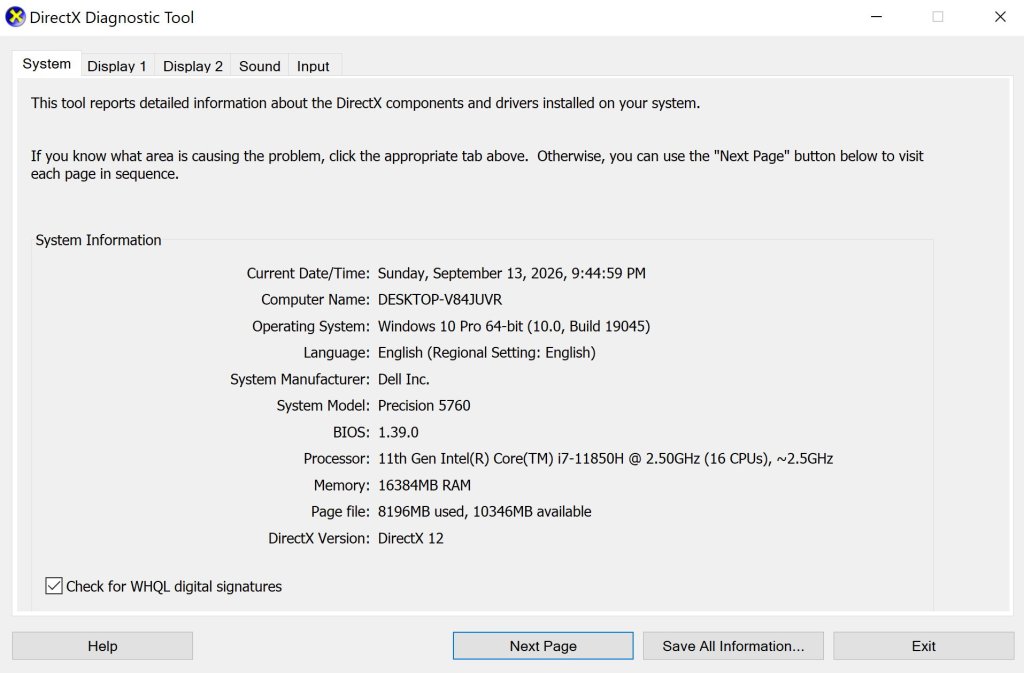Click the 'Memory:' label

342,485
